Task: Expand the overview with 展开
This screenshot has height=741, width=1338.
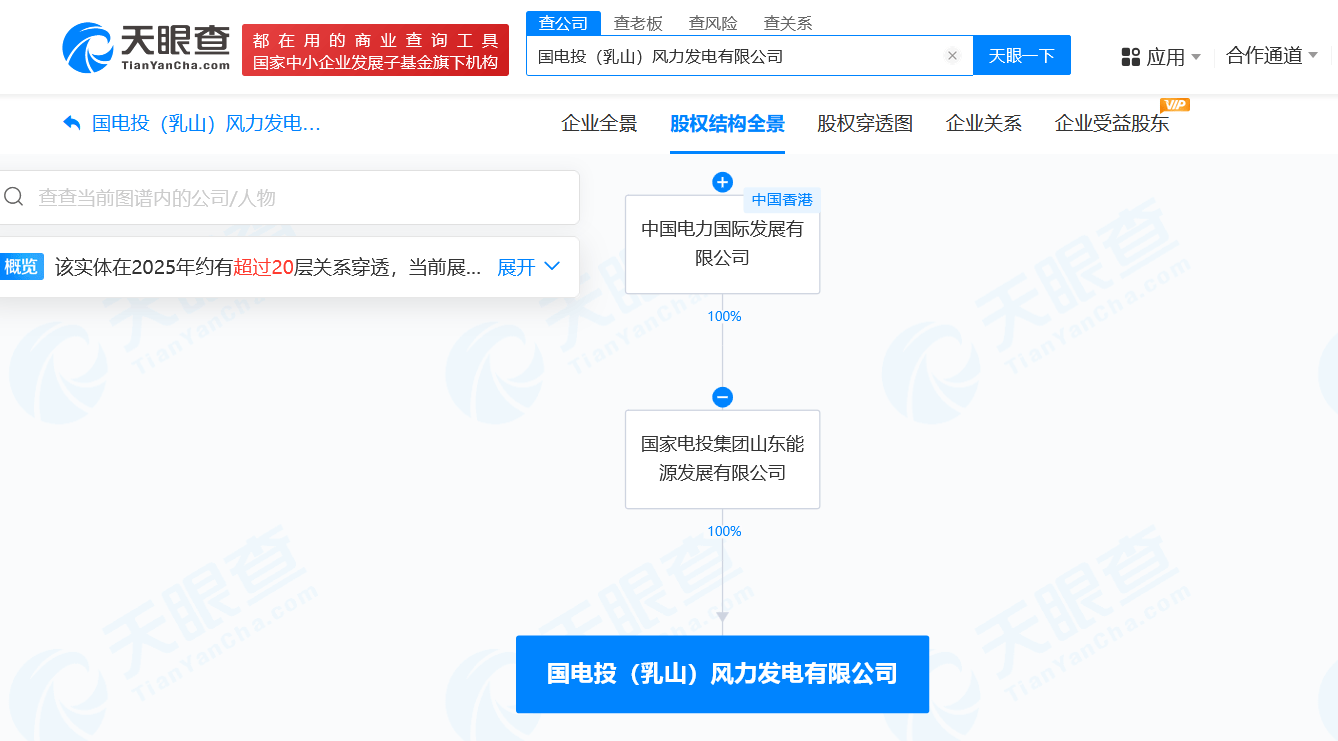Action: pyautogui.click(x=528, y=267)
